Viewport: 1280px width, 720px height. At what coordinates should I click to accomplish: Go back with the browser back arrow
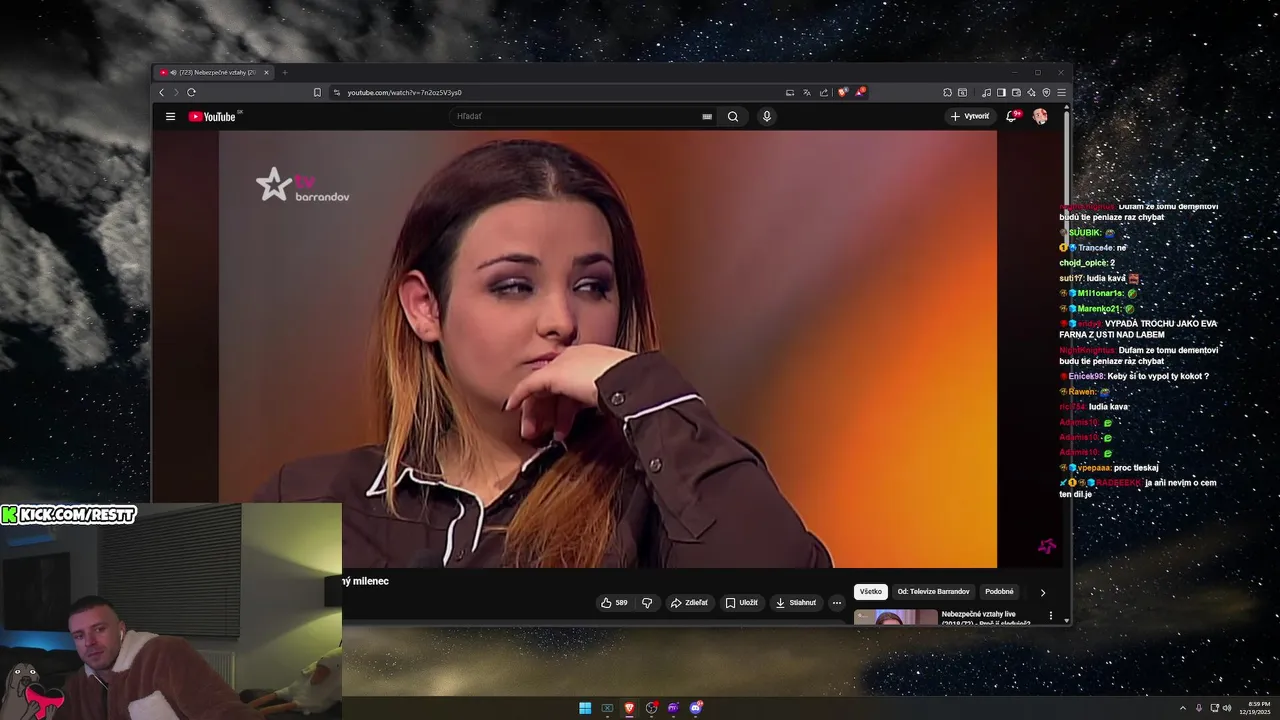point(162,92)
